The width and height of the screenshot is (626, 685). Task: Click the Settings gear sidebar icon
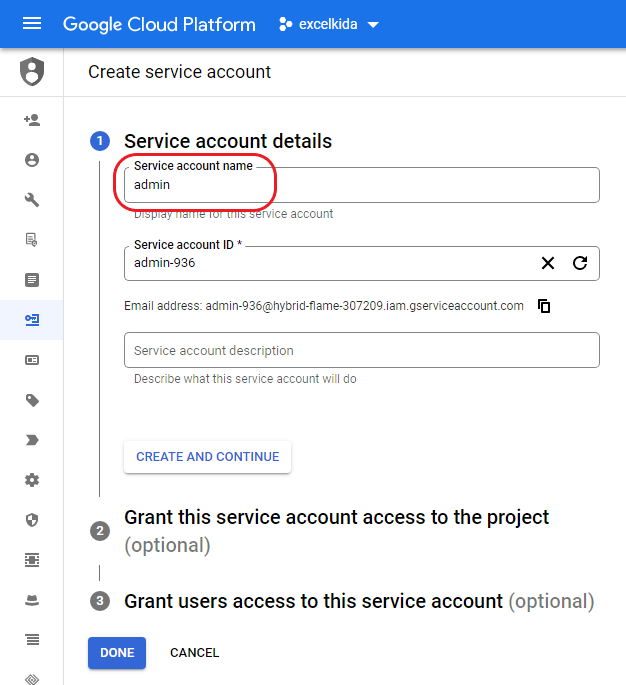click(32, 480)
